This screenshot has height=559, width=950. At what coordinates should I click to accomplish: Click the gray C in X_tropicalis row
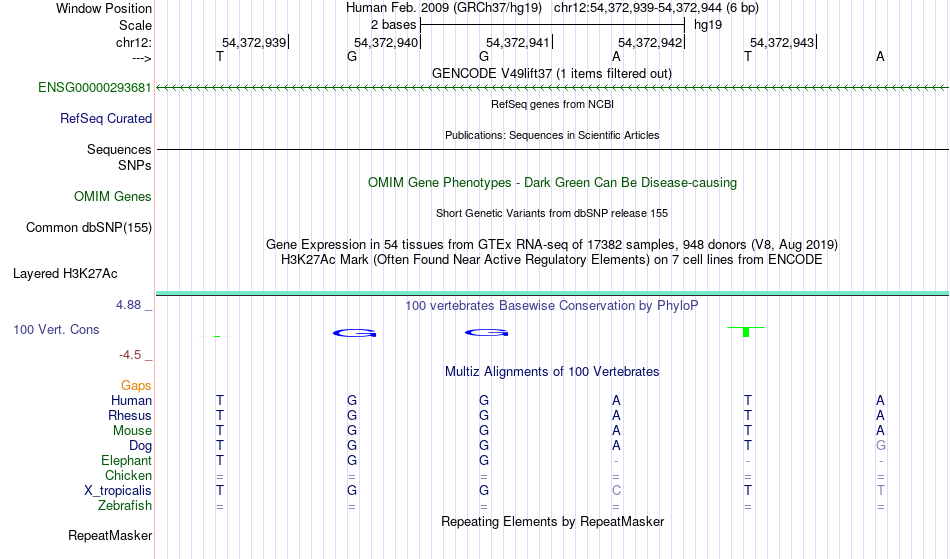[x=616, y=491]
